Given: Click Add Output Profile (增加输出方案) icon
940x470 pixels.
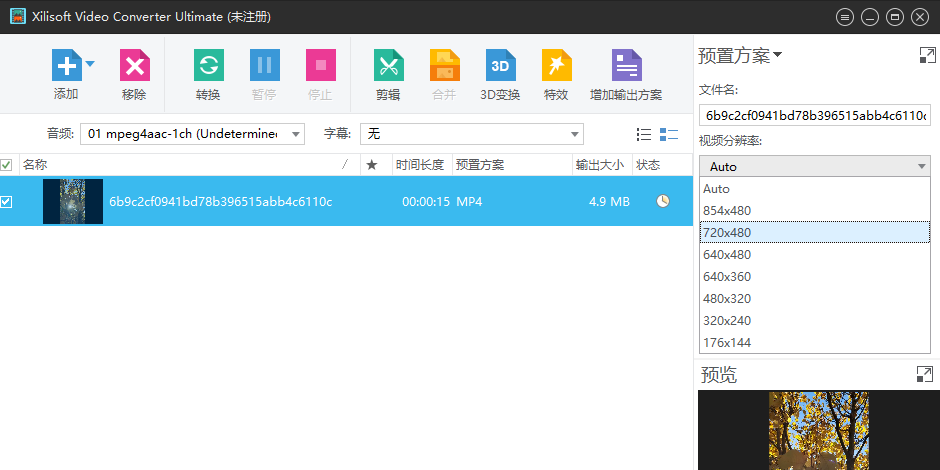Looking at the screenshot, I should 626,67.
